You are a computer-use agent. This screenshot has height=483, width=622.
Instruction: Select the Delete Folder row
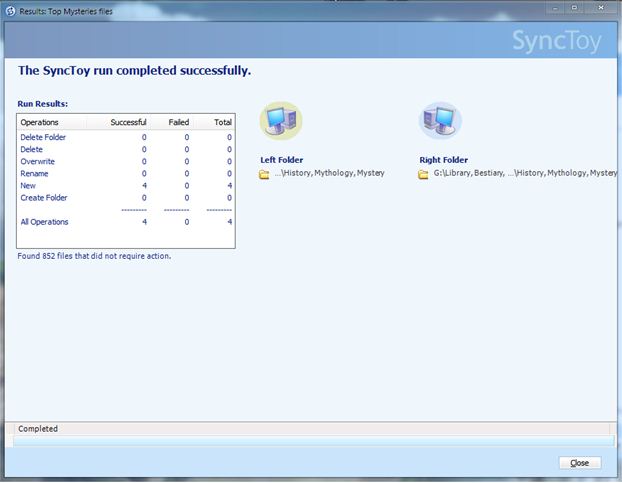point(126,137)
